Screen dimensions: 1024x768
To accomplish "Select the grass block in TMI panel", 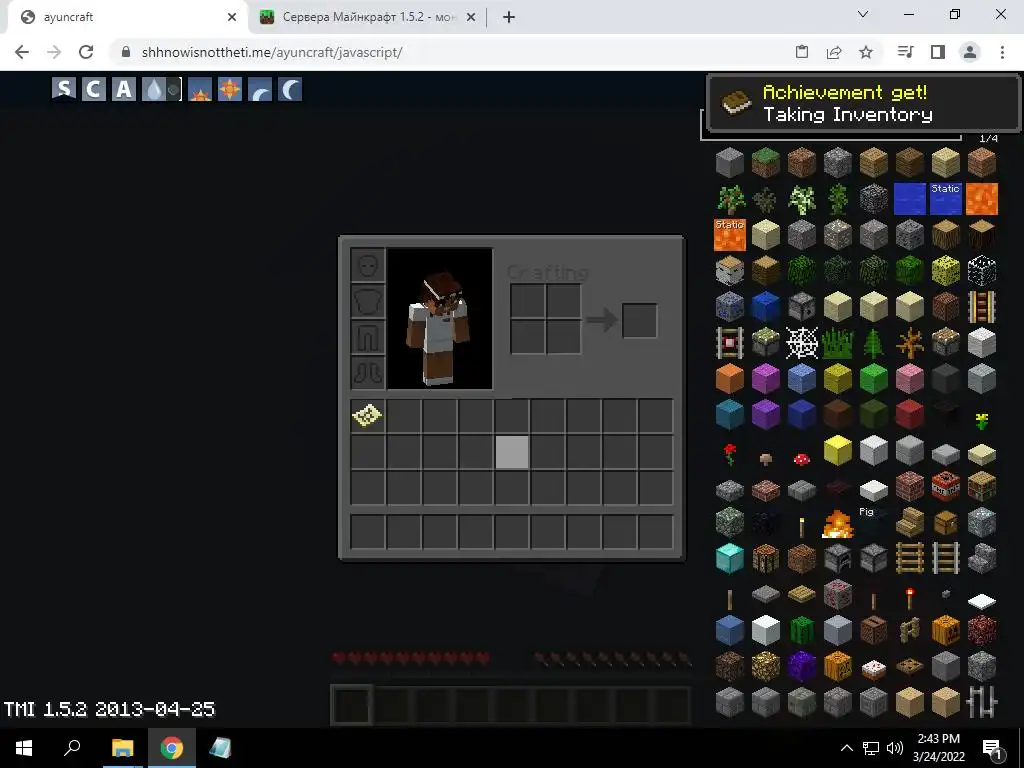I will point(765,163).
